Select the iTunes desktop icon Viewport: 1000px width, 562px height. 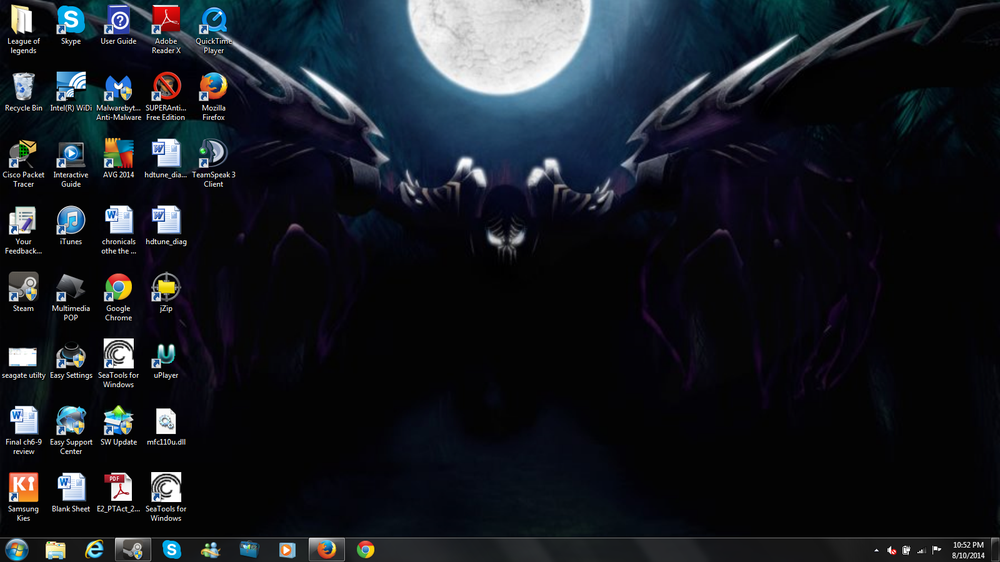pyautogui.click(x=71, y=226)
